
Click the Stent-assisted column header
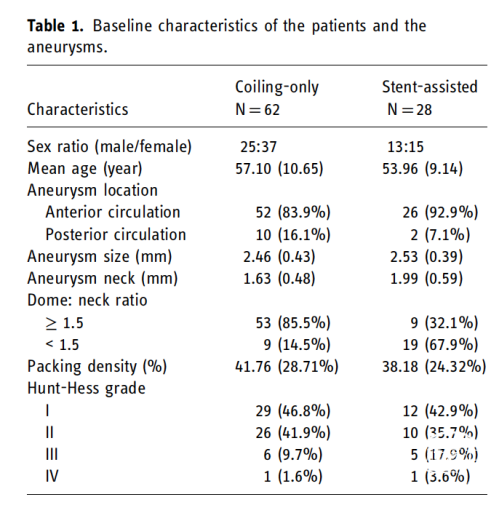(430, 87)
